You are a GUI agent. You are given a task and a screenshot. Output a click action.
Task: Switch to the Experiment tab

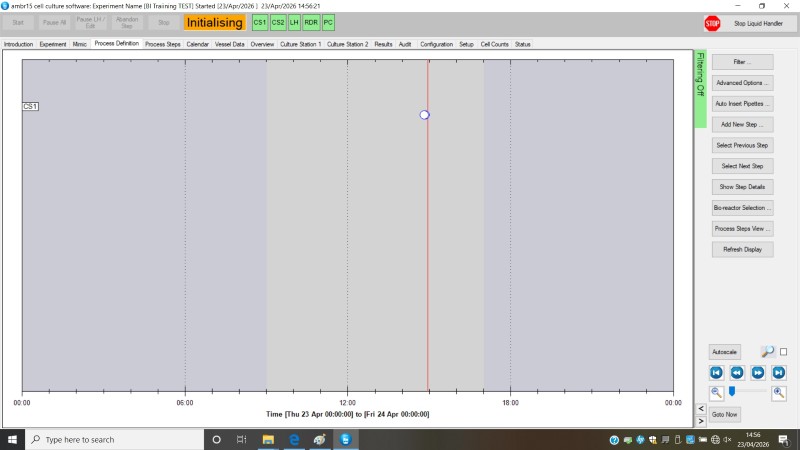(x=53, y=44)
